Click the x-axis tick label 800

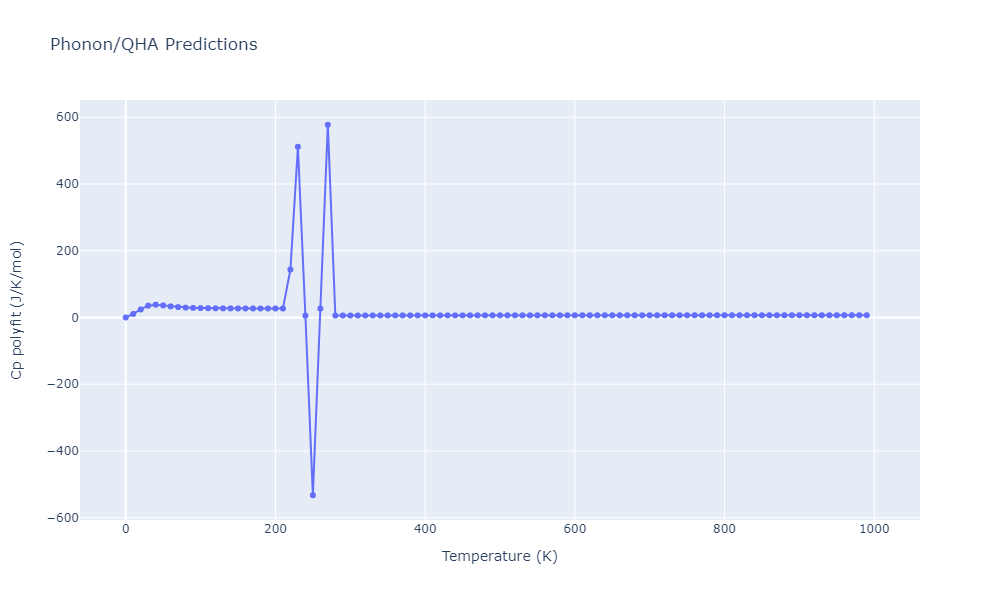tap(724, 528)
